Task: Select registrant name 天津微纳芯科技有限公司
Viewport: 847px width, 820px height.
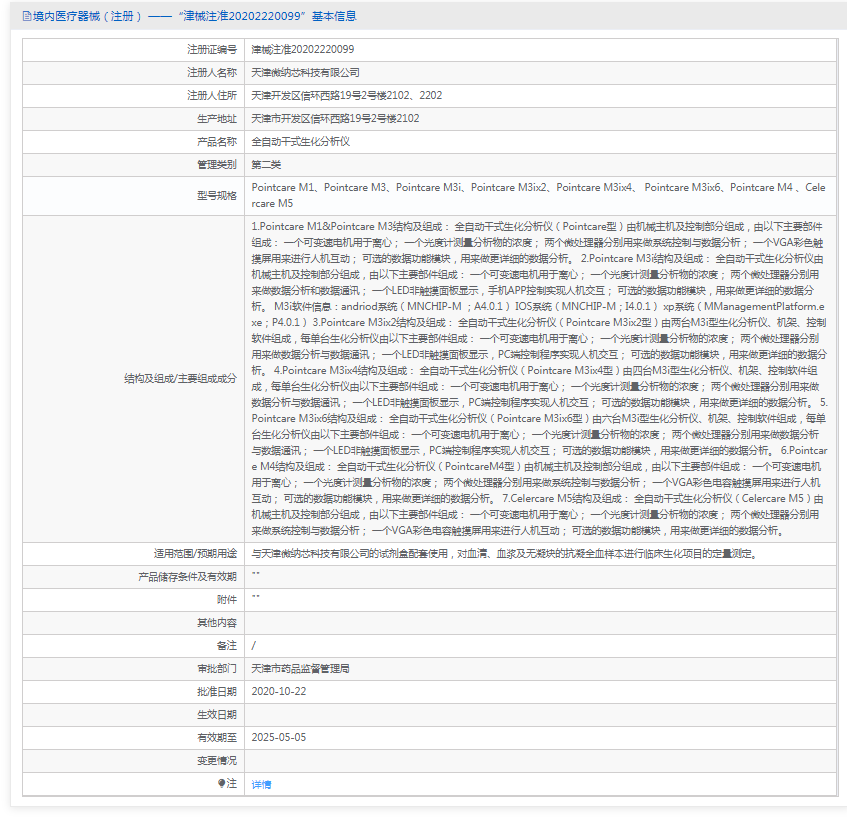Action: (x=306, y=72)
